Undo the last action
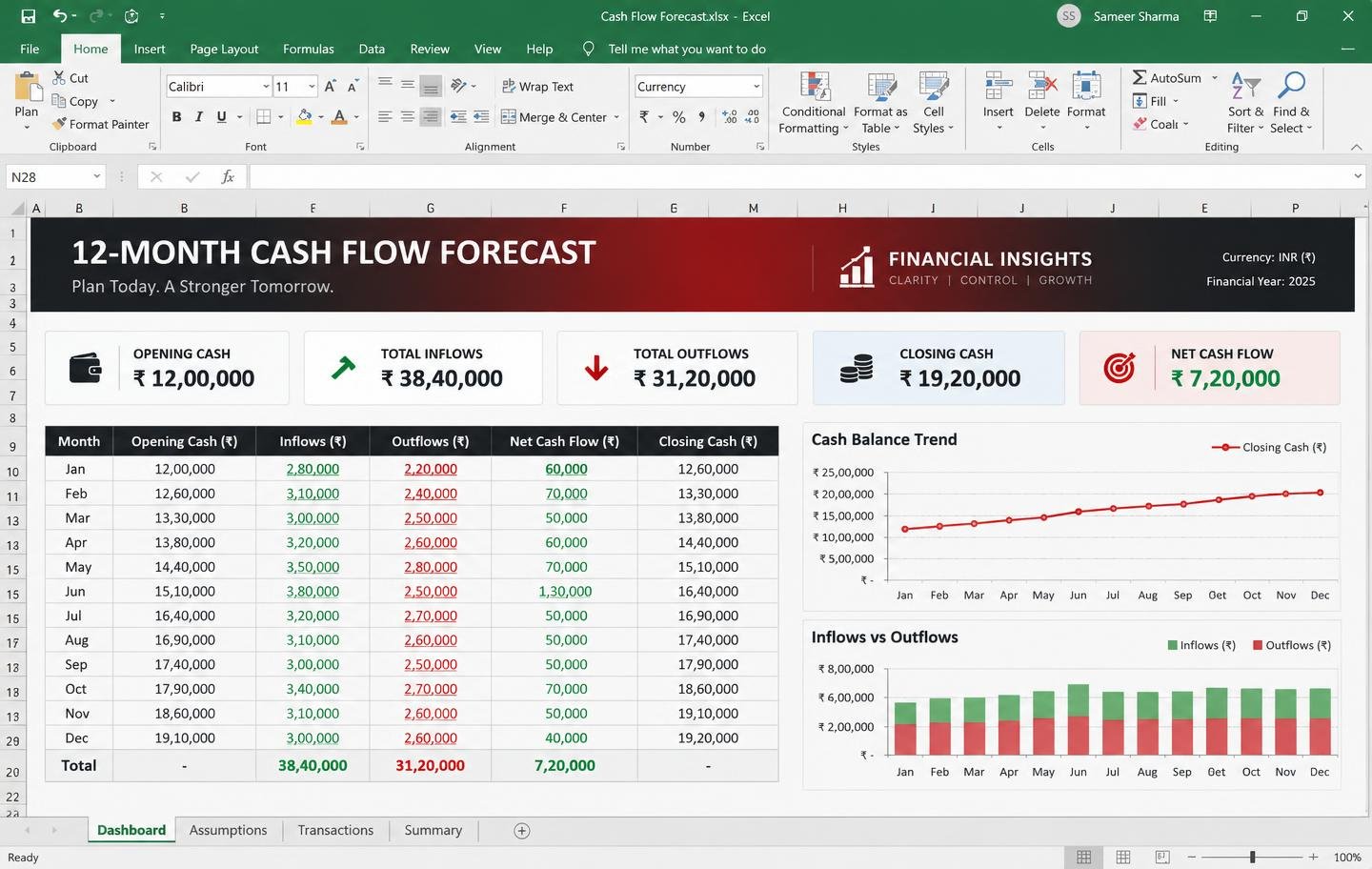This screenshot has height=869, width=1372. point(60,16)
